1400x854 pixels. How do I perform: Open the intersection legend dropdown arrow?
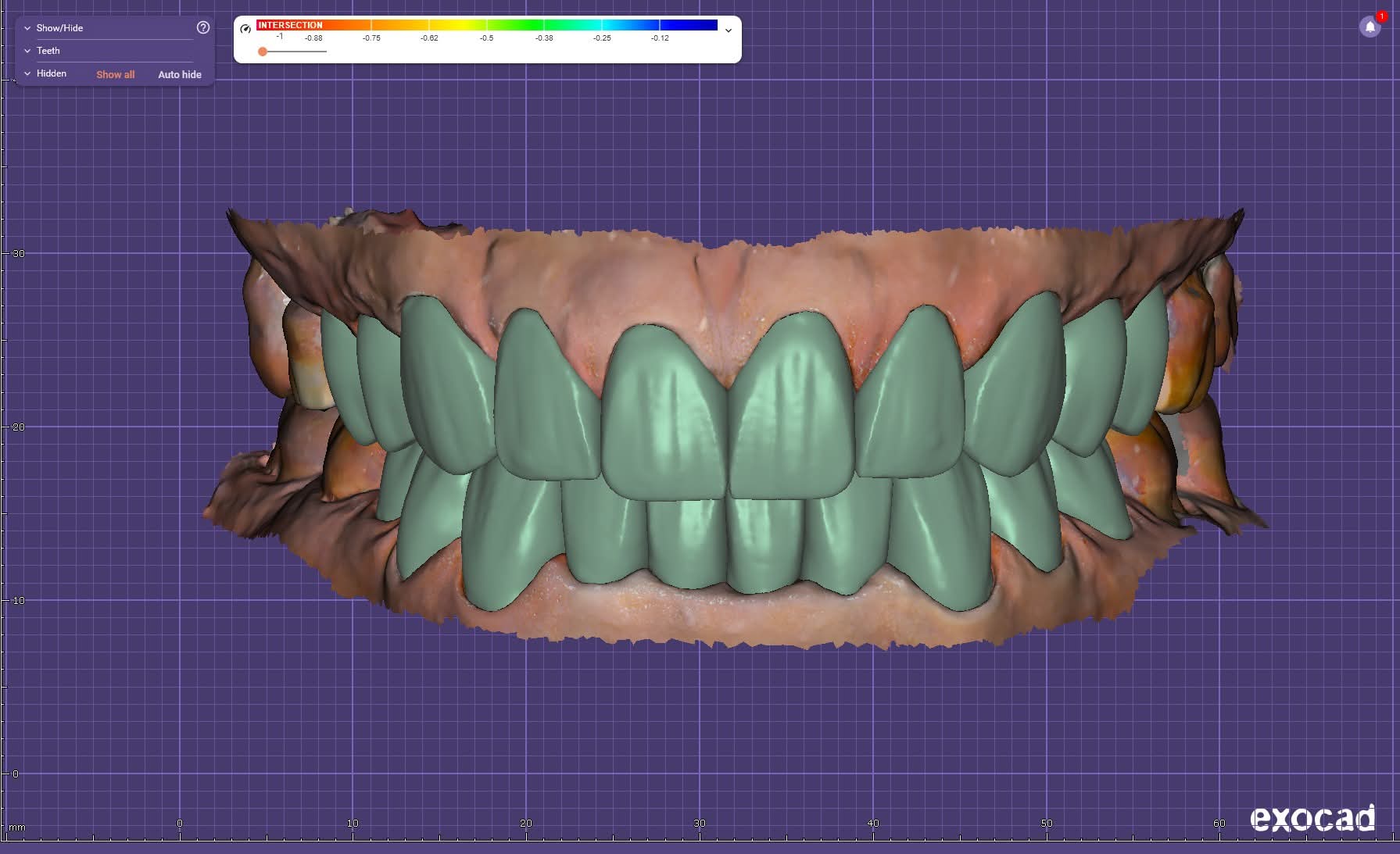pyautogui.click(x=729, y=30)
